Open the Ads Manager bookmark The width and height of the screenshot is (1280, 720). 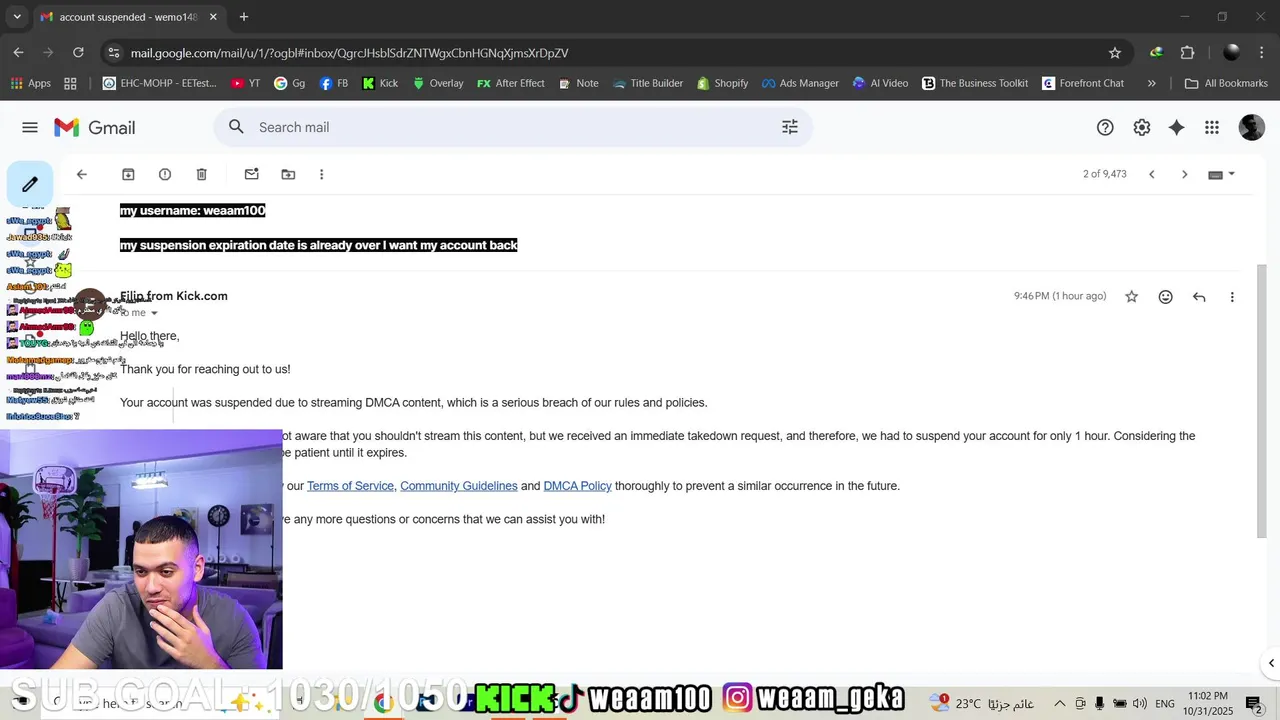pyautogui.click(x=800, y=83)
